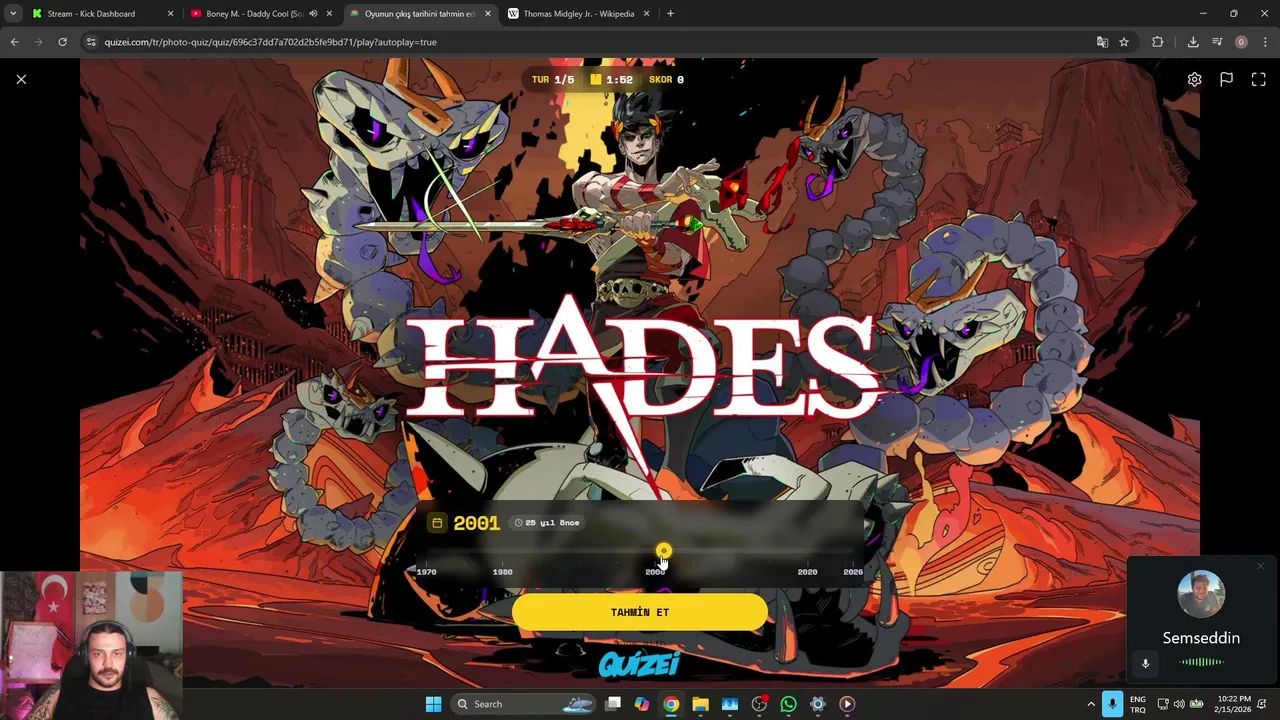Open media controls icon in Chrome toolbar
This screenshot has width=1280, height=720.
[x=1217, y=42]
